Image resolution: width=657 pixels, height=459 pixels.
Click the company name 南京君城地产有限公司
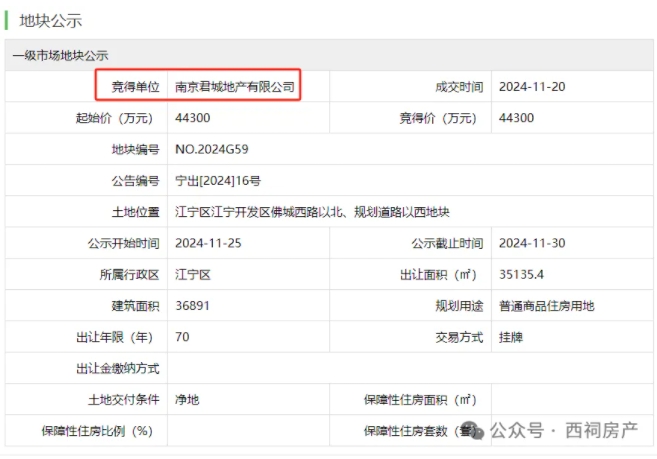click(235, 87)
